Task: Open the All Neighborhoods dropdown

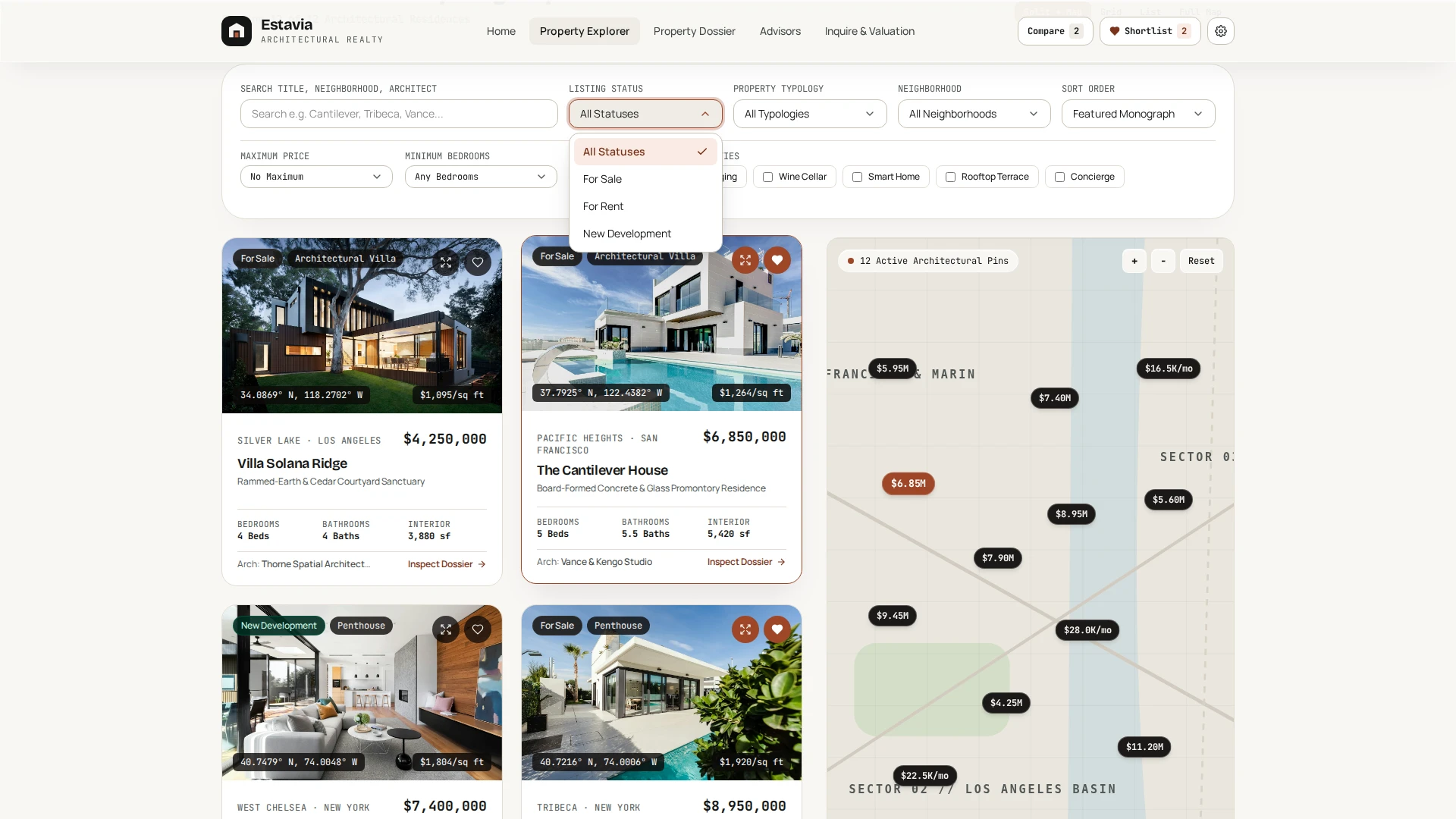Action: 974,114
